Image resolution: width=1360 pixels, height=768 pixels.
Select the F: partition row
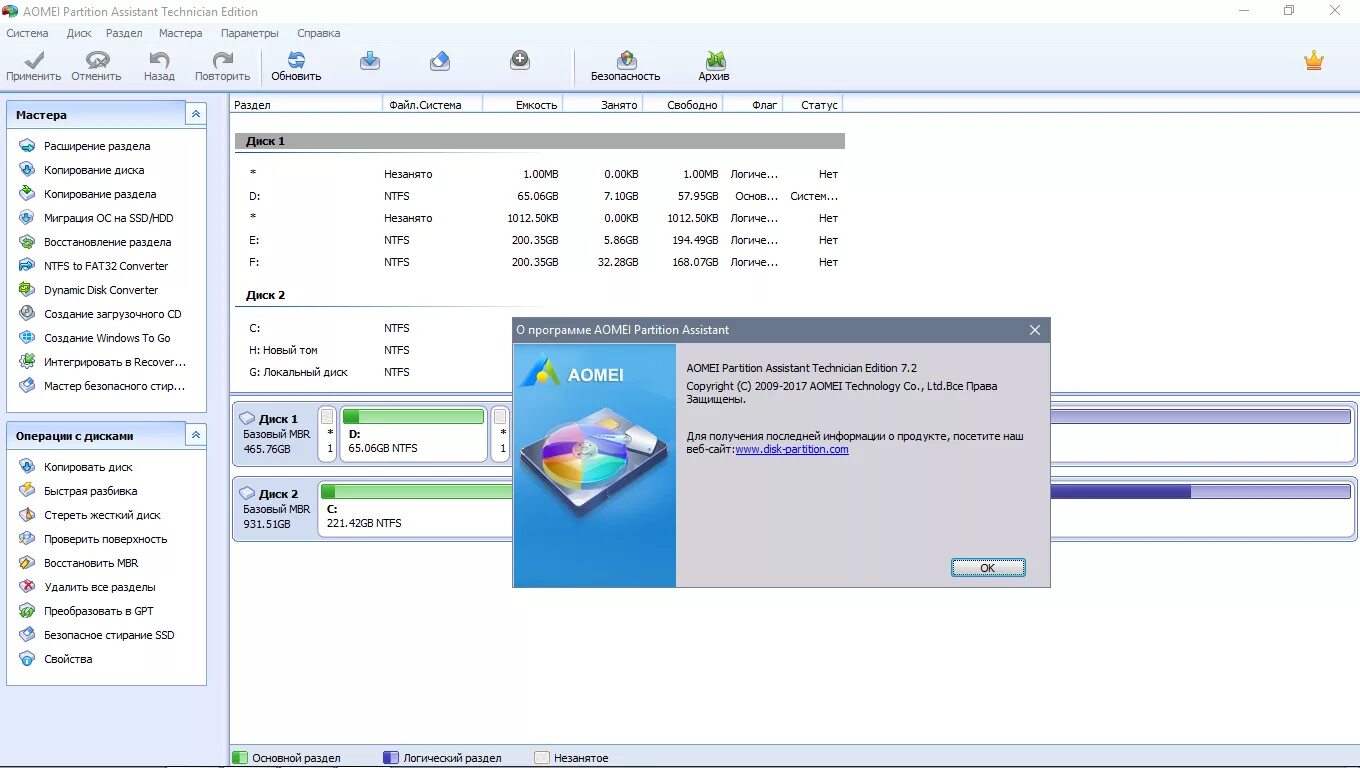point(540,262)
